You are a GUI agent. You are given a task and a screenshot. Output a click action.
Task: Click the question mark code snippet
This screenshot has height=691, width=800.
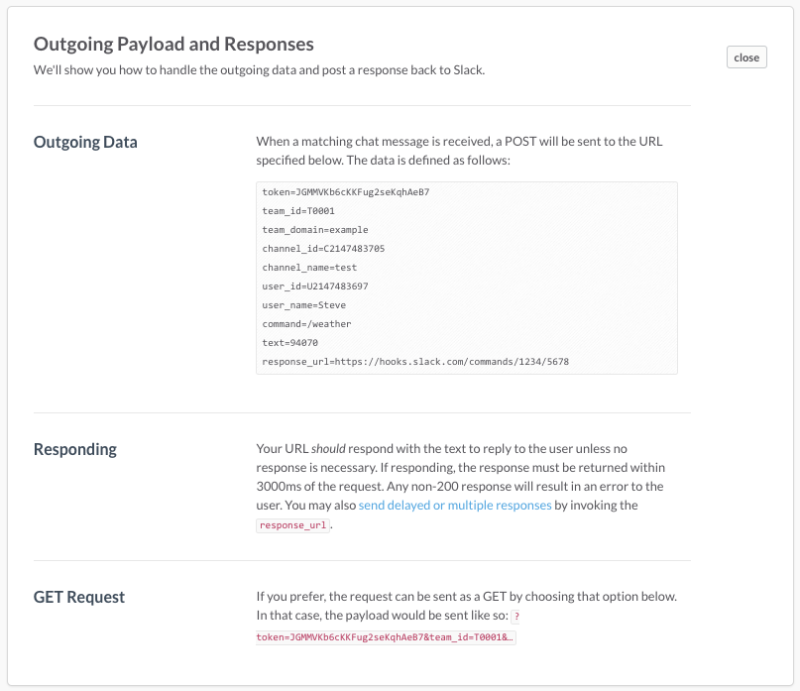(516, 616)
